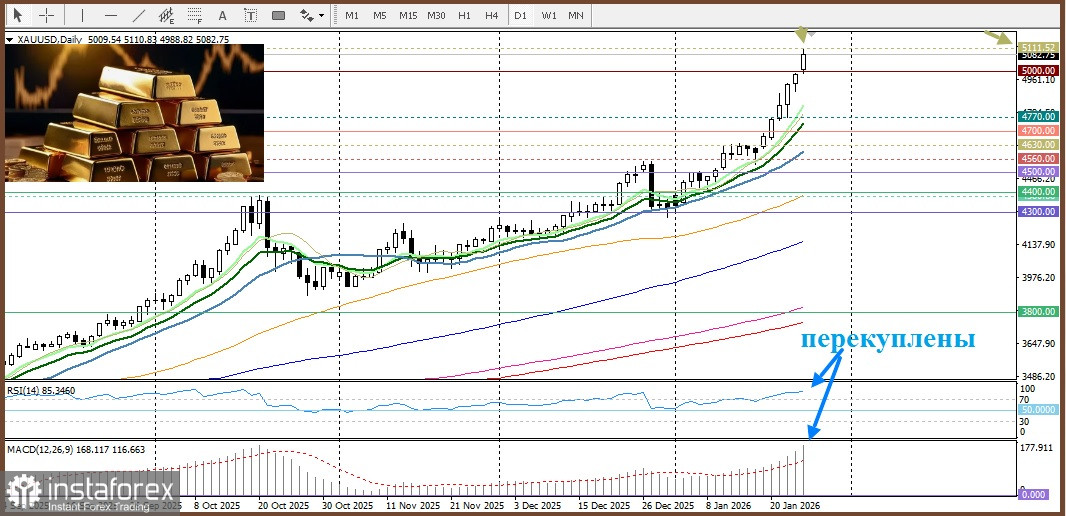Select the text 'A' tool
The width and height of the screenshot is (1066, 516).
point(222,16)
